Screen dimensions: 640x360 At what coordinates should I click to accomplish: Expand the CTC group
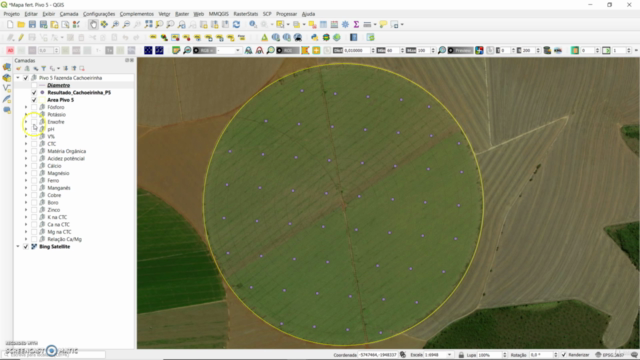point(26,144)
